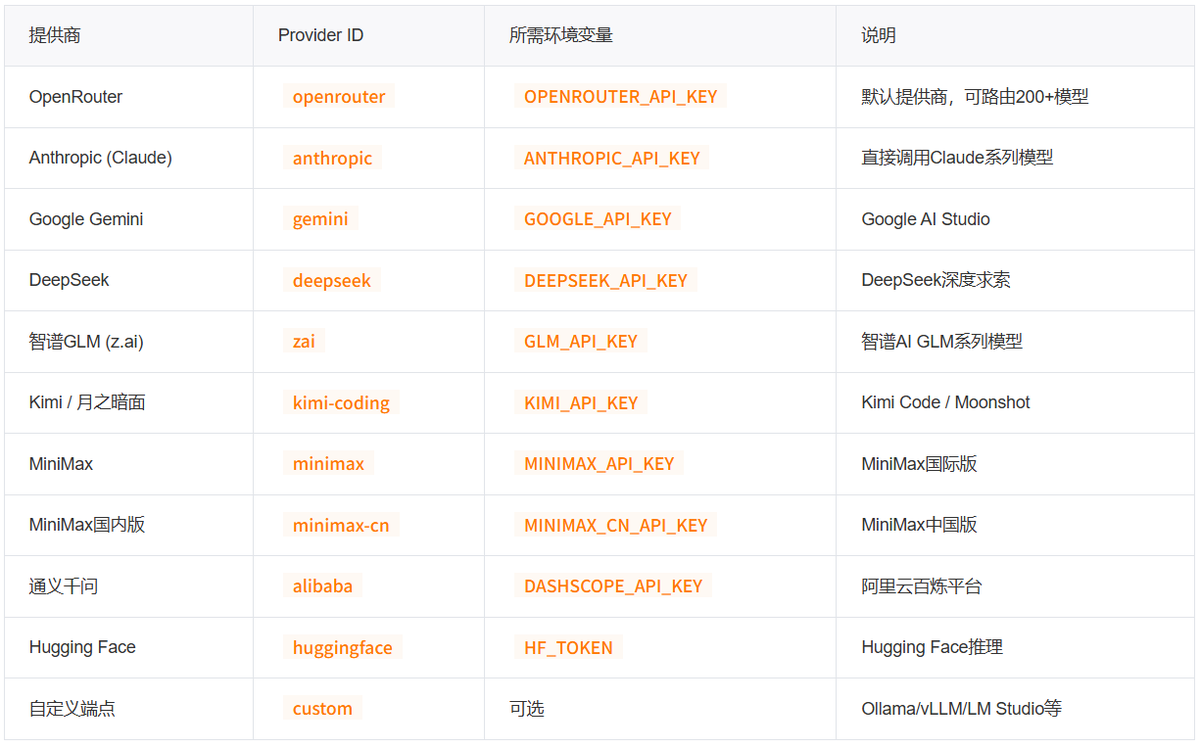Viewport: 1200px width, 748px height.
Task: Select the KIMI_API_KEY variable text
Action: click(581, 403)
